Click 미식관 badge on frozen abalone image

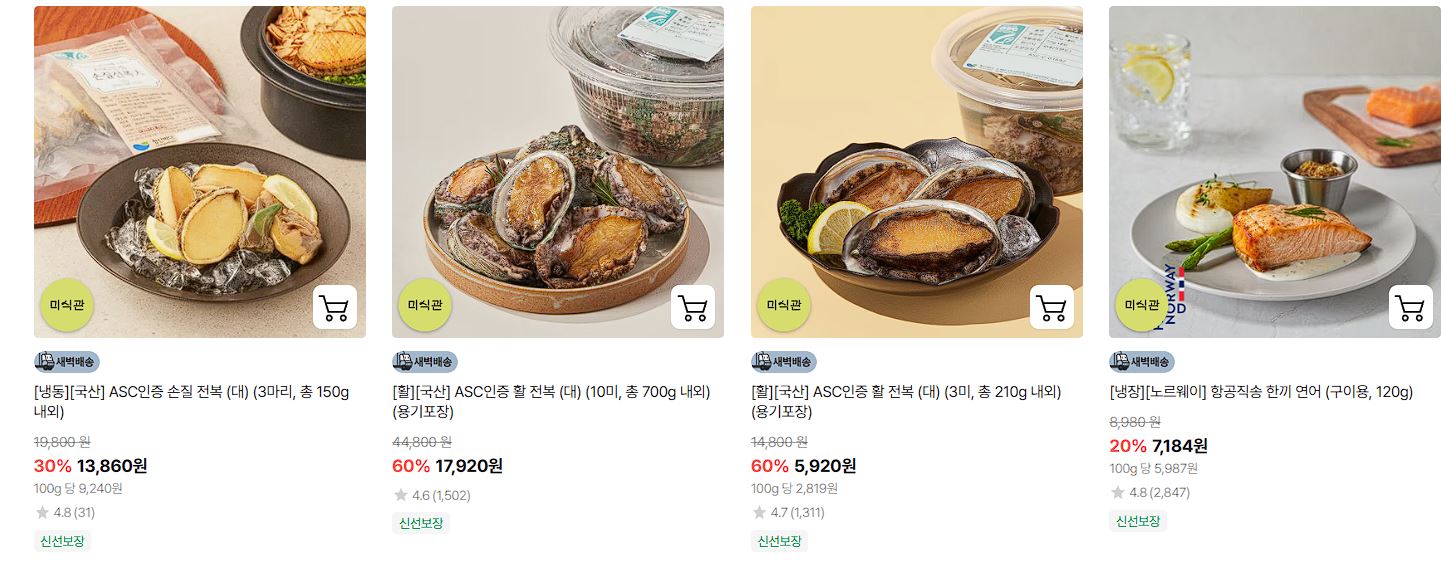pos(67,305)
